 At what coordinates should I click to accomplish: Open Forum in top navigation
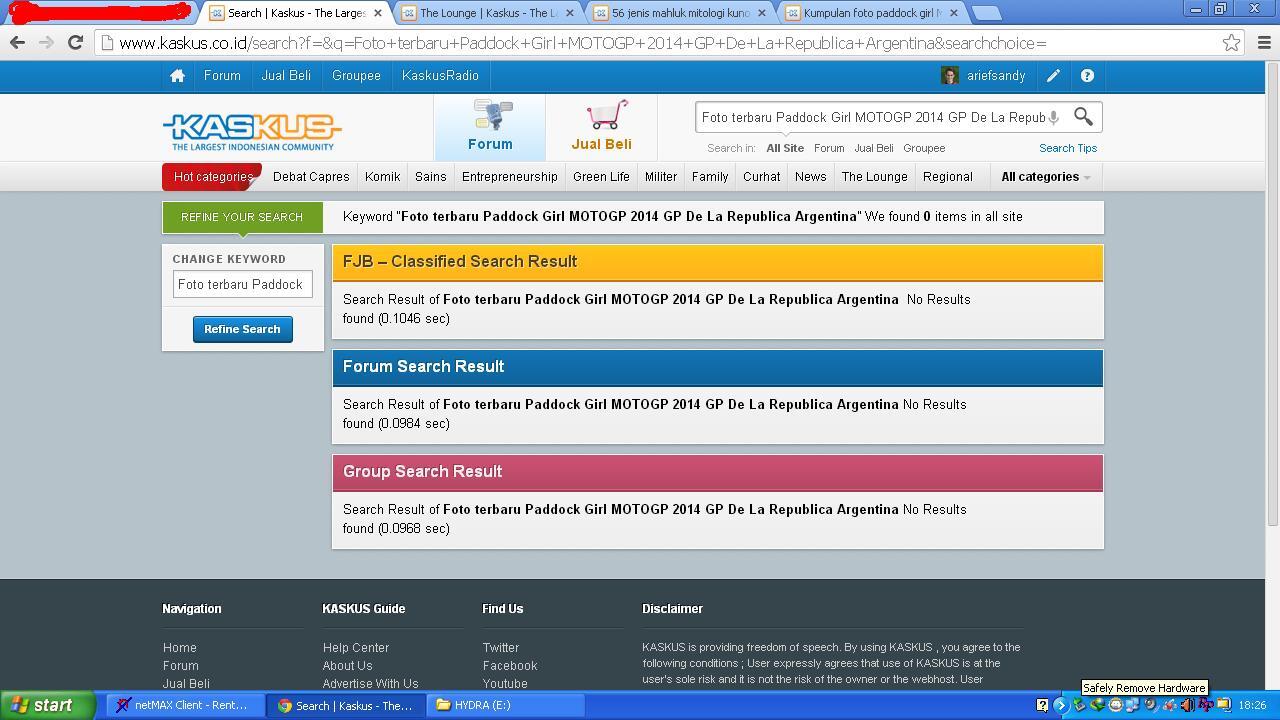point(222,76)
